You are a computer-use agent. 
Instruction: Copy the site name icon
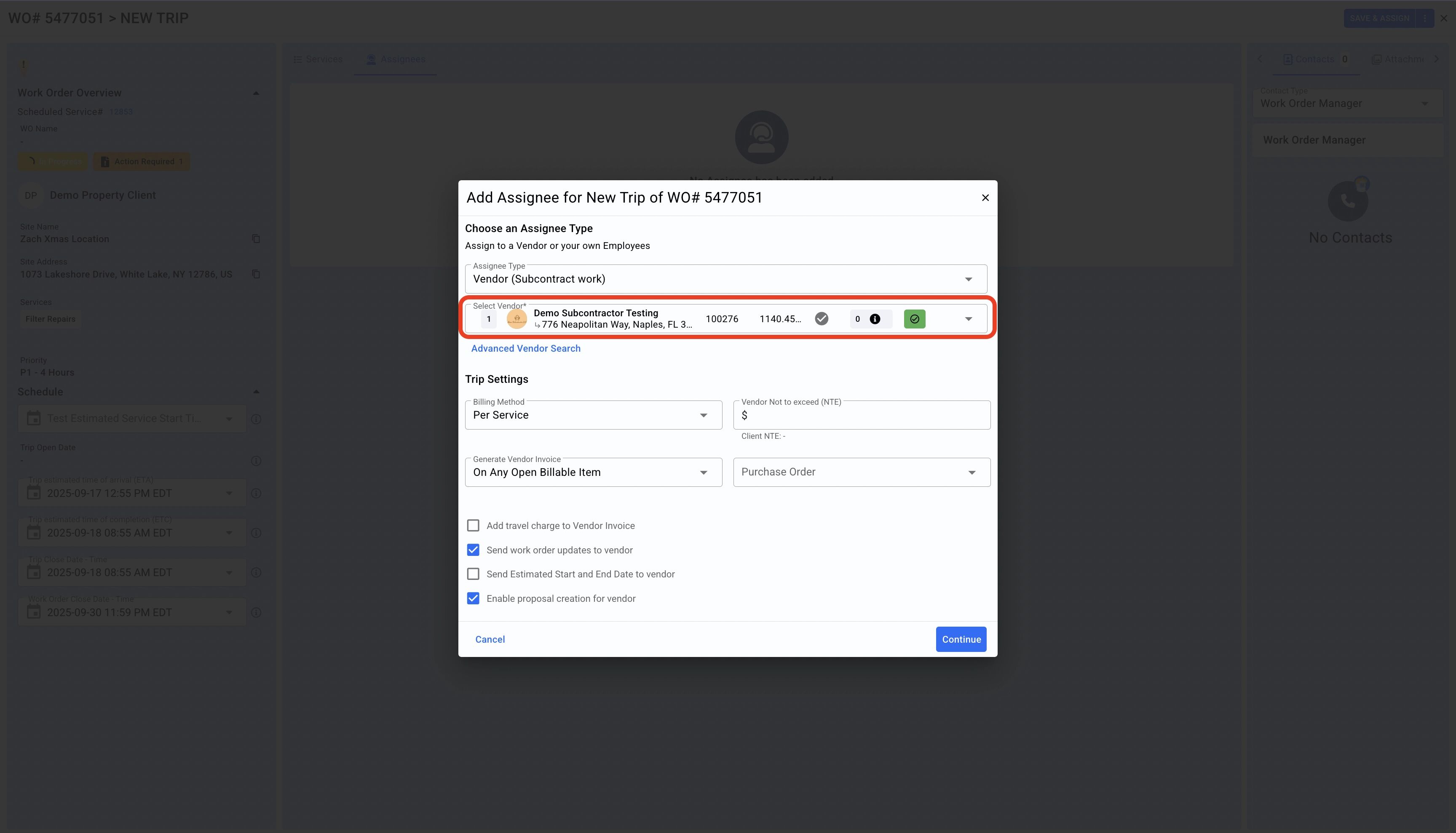click(x=256, y=239)
